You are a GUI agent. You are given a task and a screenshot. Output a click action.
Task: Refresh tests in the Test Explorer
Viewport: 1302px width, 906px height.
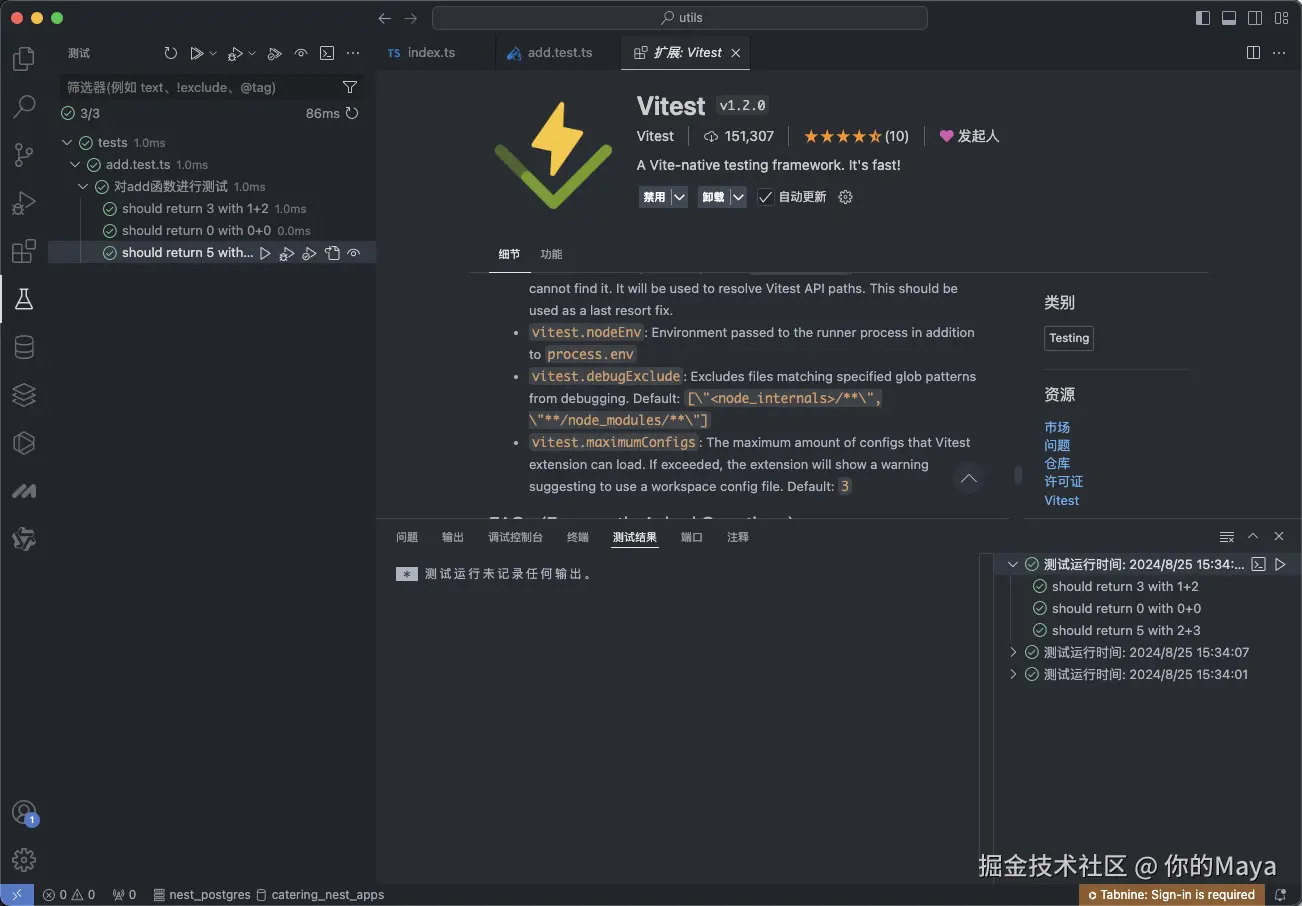(x=170, y=53)
